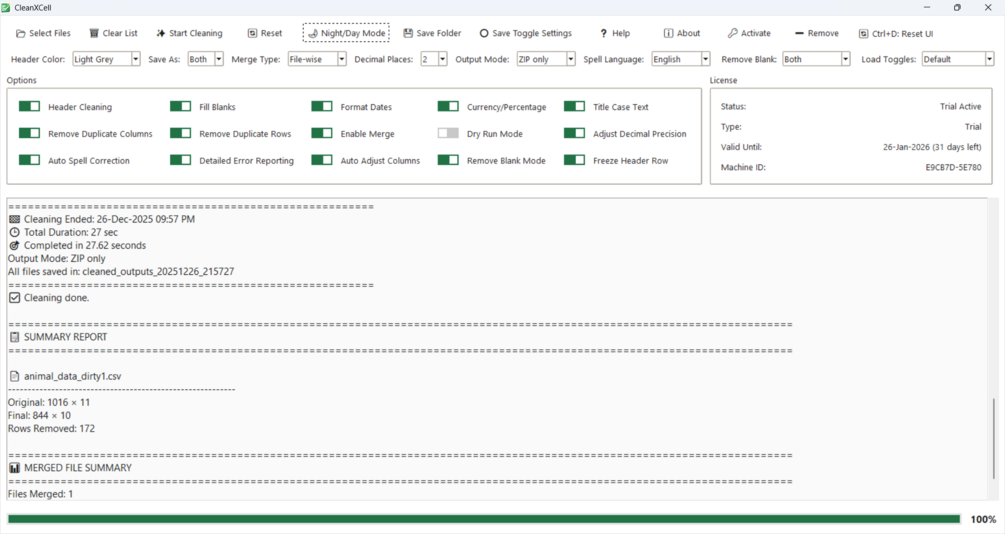The width and height of the screenshot is (1005, 534).
Task: Click the Select Files button label
Action: click(50, 33)
